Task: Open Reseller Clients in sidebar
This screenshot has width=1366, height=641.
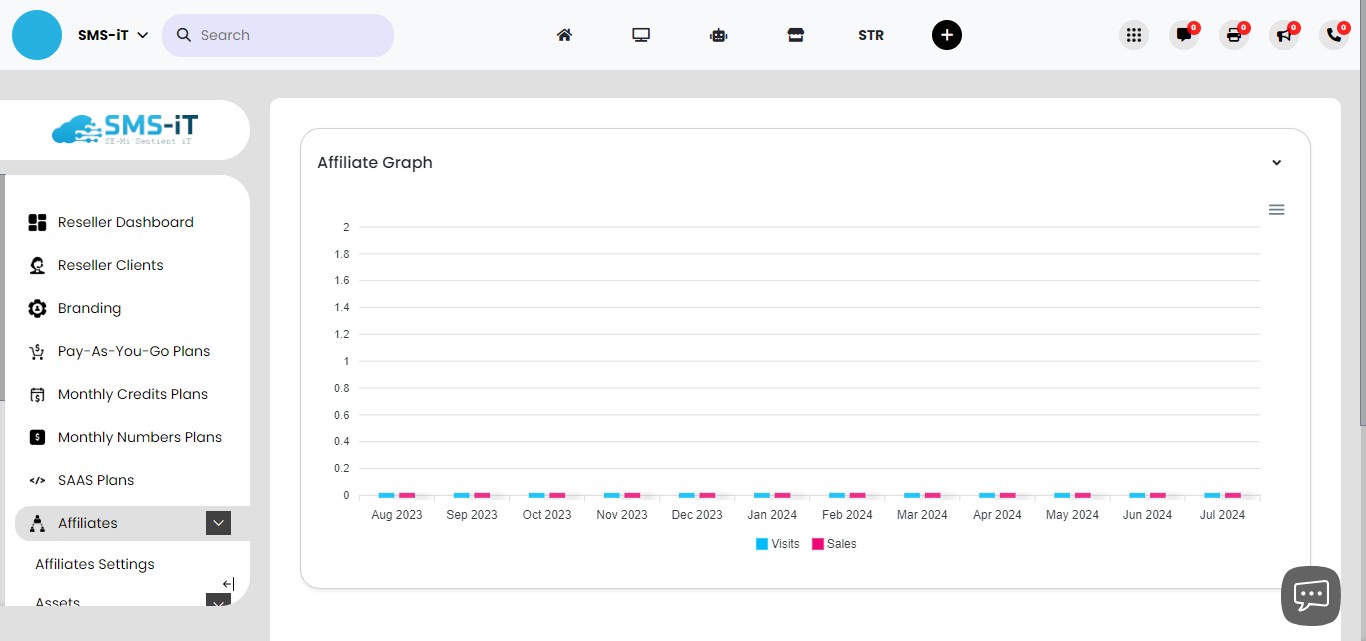Action: click(110, 265)
